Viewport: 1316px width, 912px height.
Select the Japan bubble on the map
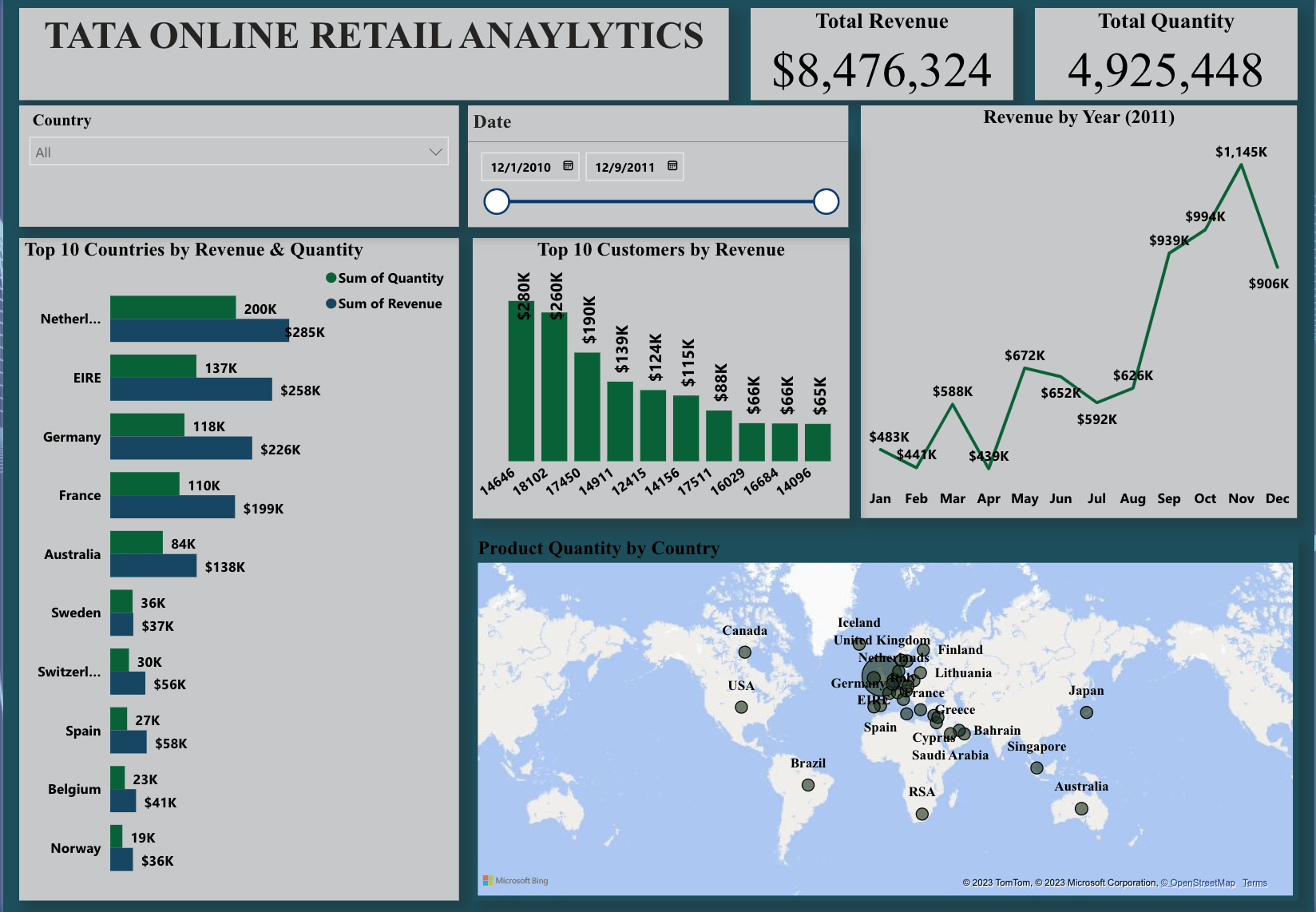click(x=1086, y=712)
